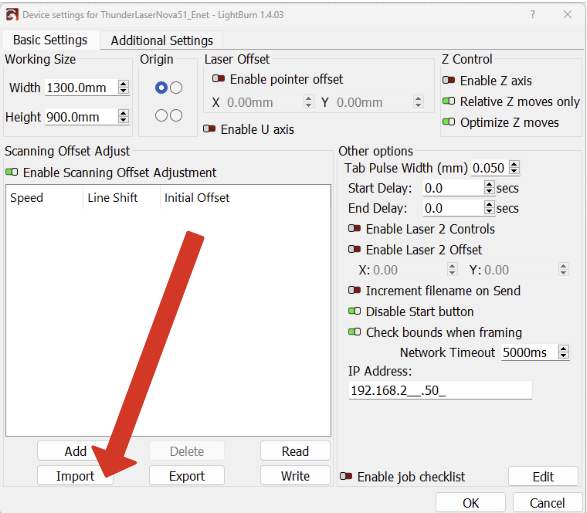Toggle Increment filename on Send
The width and height of the screenshot is (587, 513).
pos(355,290)
